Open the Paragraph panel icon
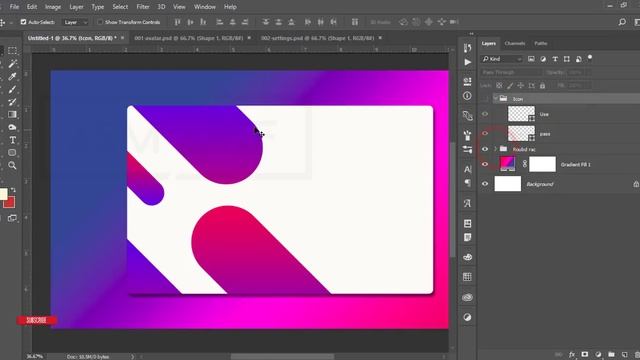 click(467, 182)
